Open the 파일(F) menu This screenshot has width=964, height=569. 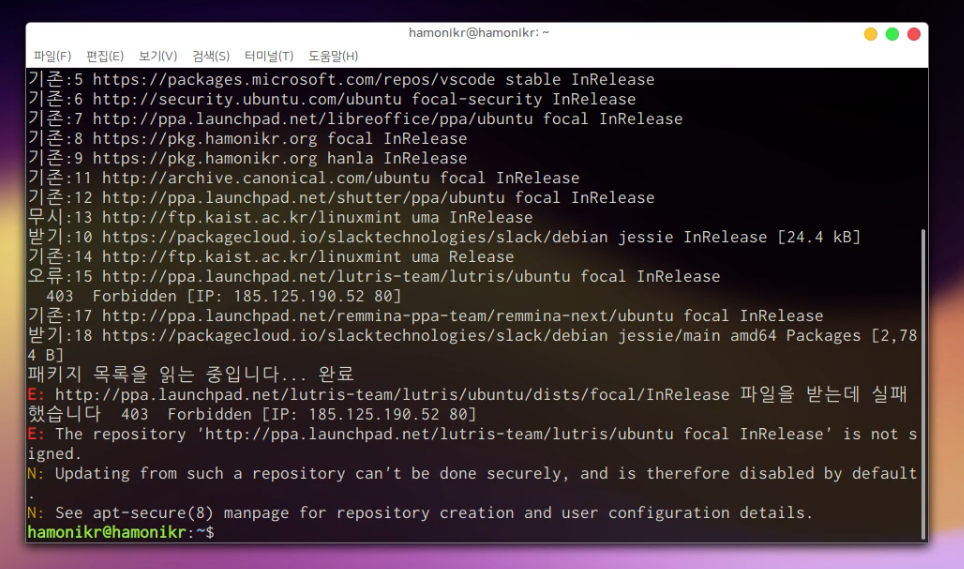(x=52, y=56)
